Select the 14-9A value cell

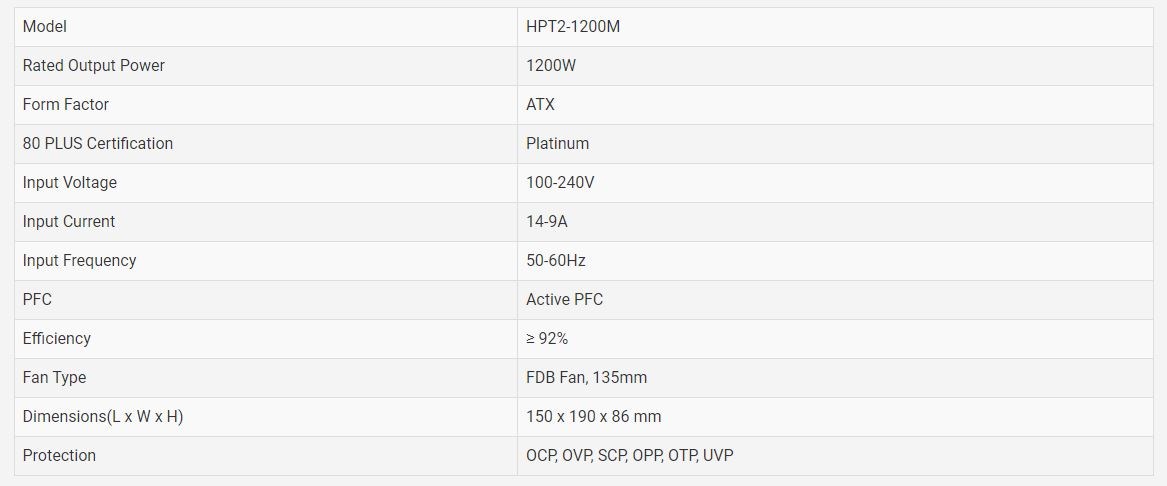click(547, 222)
